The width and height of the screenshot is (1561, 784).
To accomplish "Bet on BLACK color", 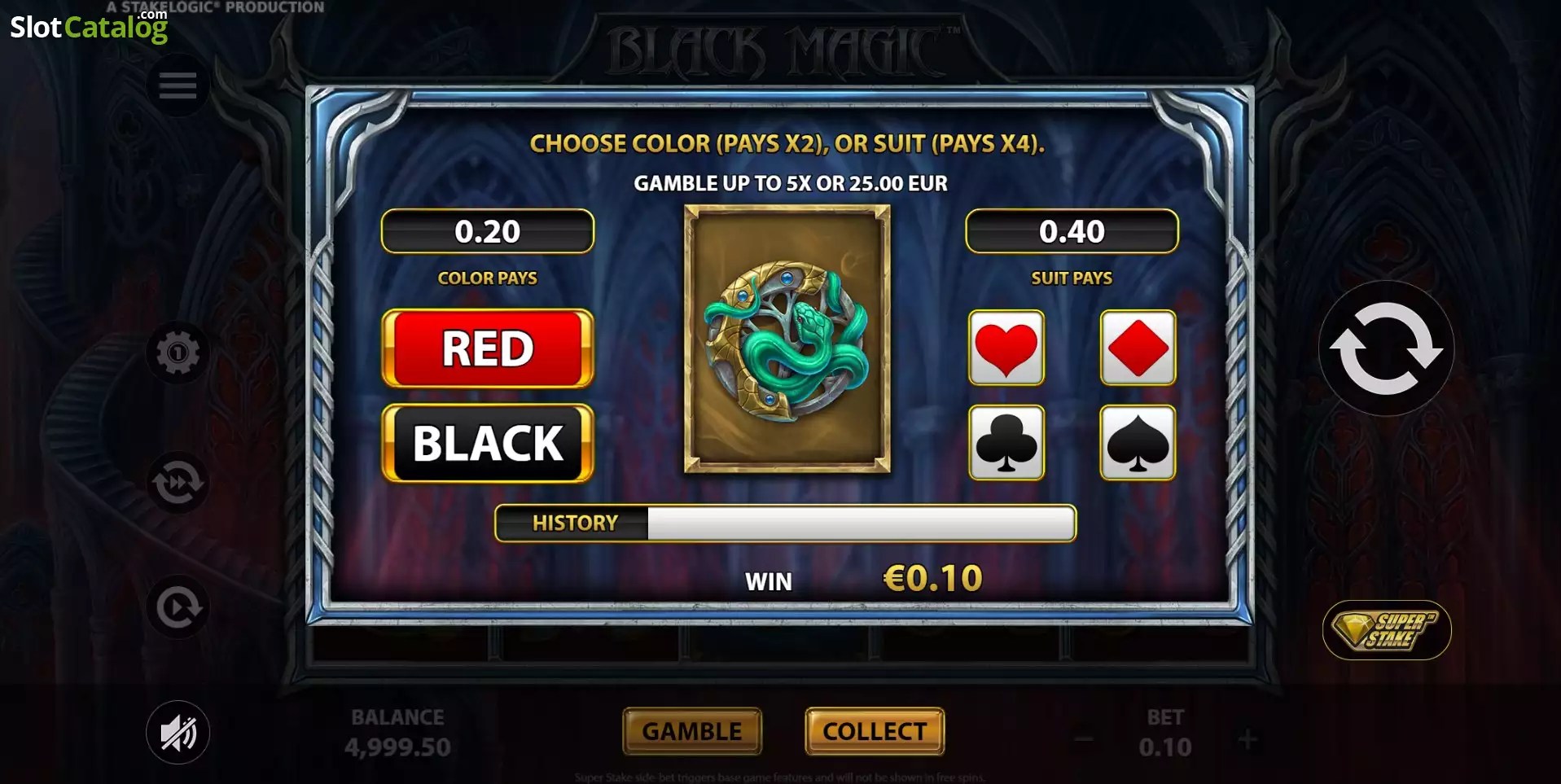I will click(x=488, y=444).
